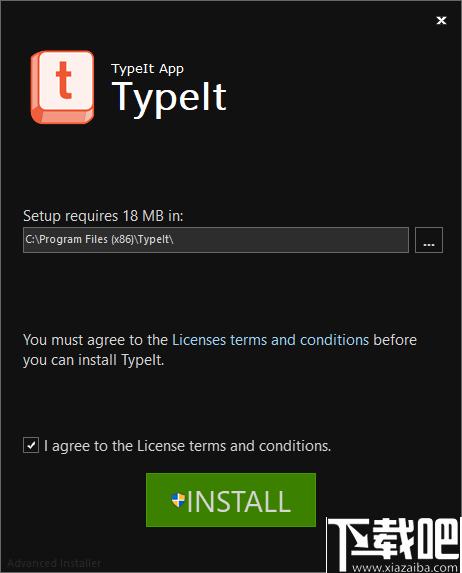462x573 pixels.
Task: Close the TypeIt installer window
Action: (441, 20)
